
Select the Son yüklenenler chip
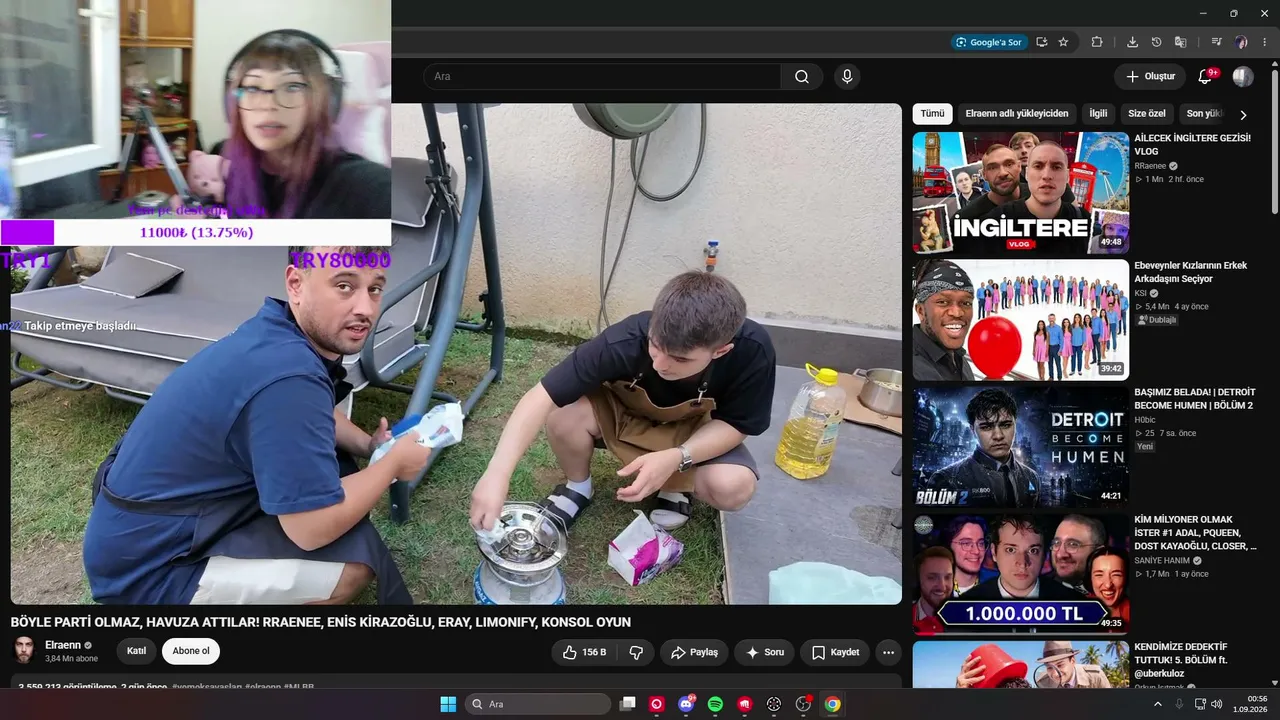1204,114
